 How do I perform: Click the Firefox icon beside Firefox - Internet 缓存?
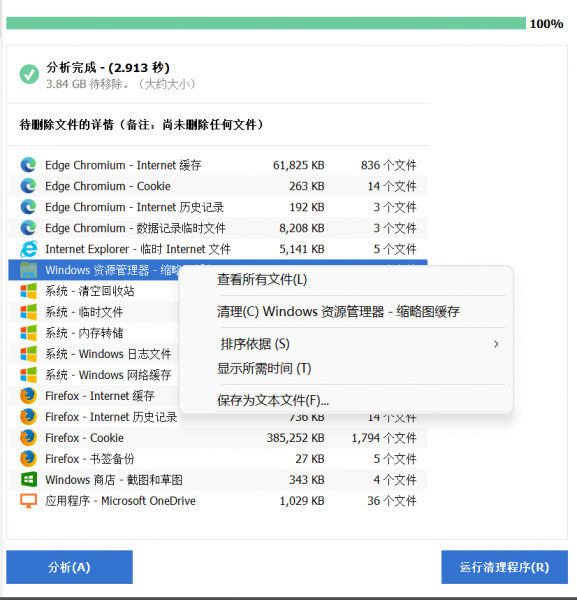click(28, 396)
